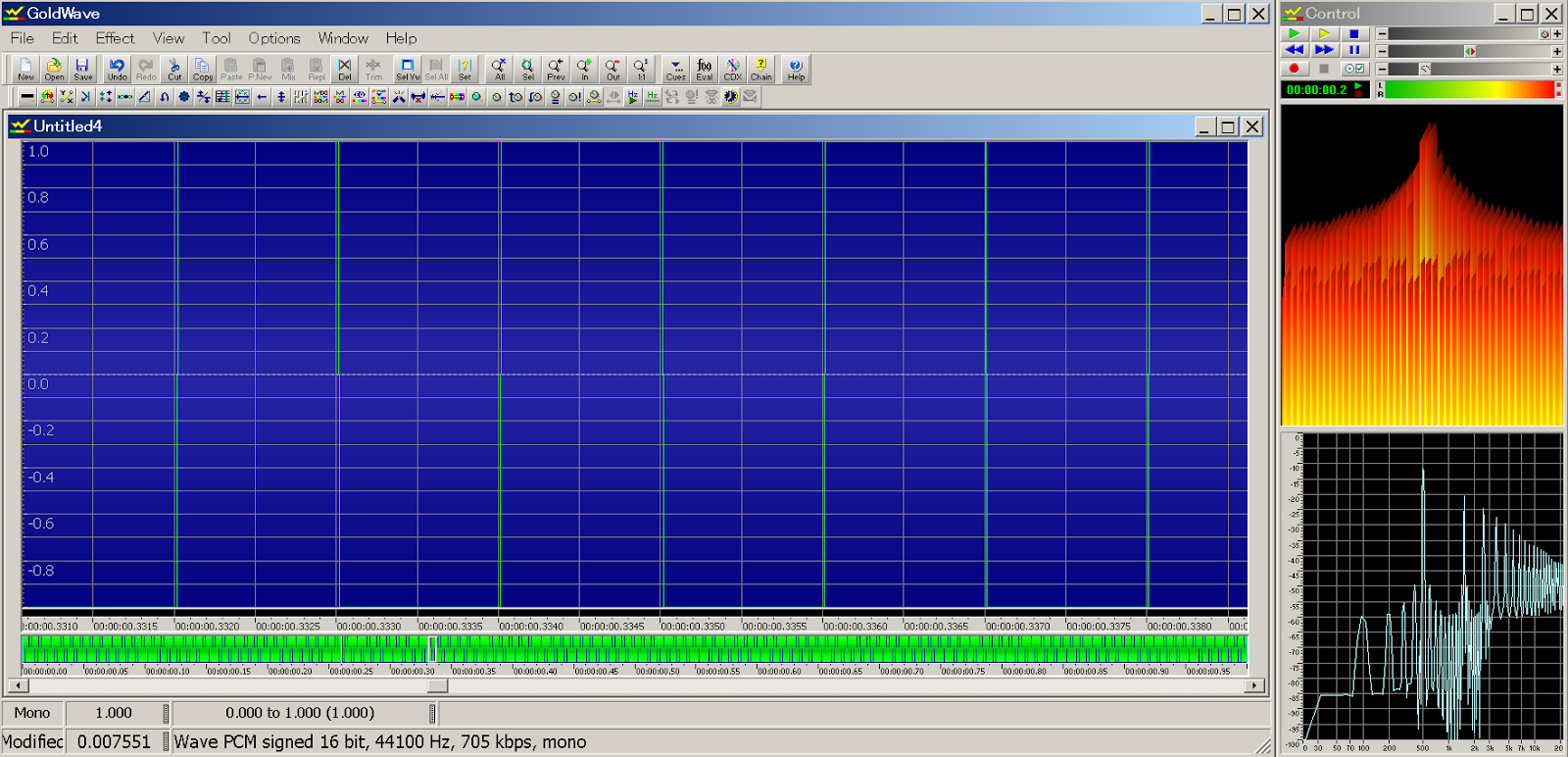Click the Hz resample effect icon
This screenshot has width=1568, height=757.
[652, 97]
